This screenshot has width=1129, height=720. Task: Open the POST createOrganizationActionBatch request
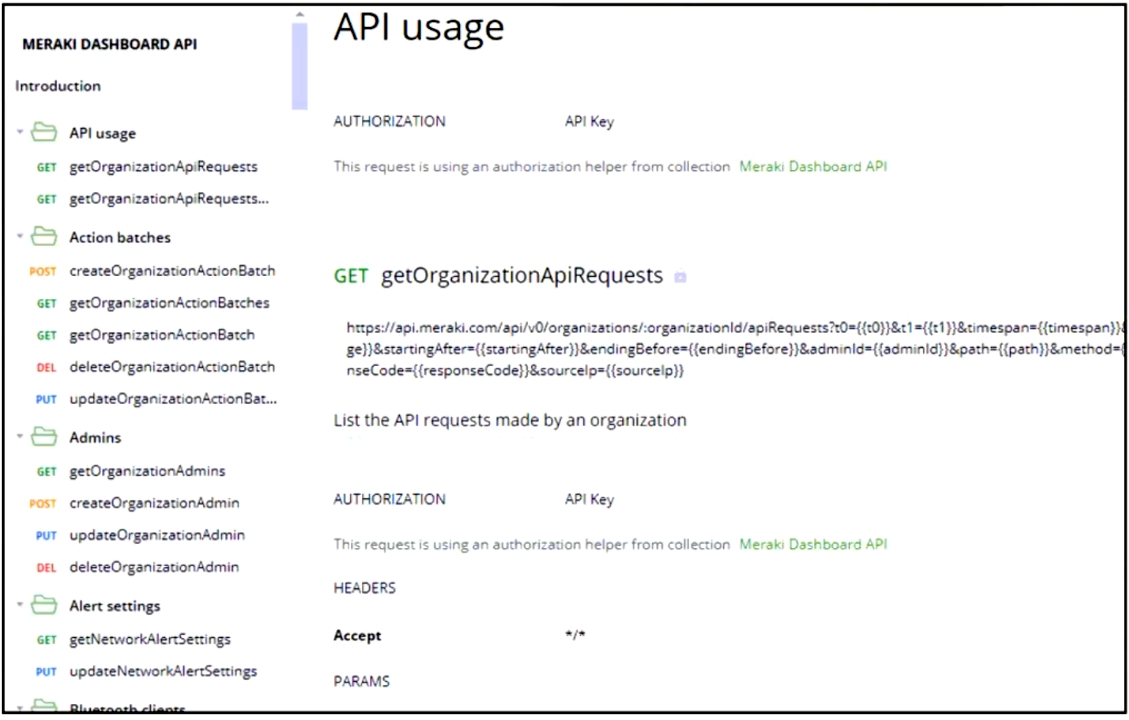(172, 271)
